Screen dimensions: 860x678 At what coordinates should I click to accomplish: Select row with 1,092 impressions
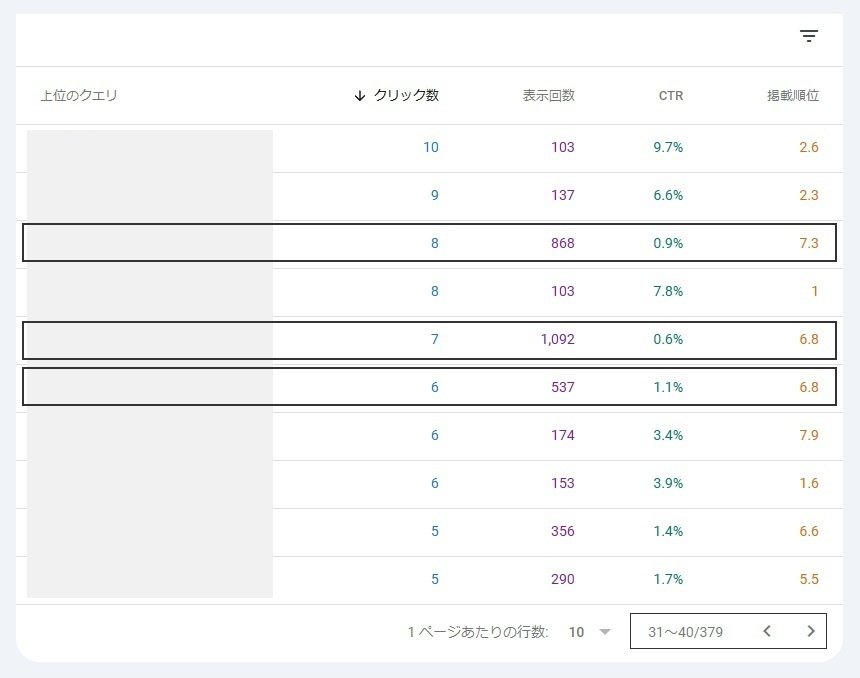429,340
